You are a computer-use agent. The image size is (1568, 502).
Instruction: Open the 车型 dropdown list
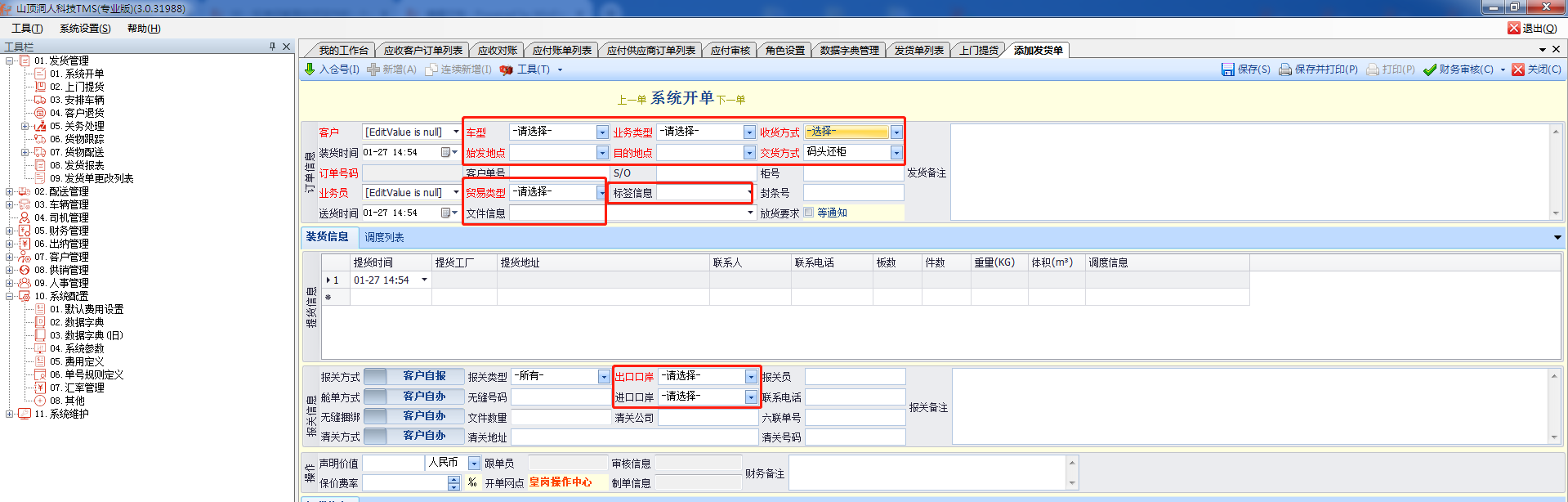602,132
